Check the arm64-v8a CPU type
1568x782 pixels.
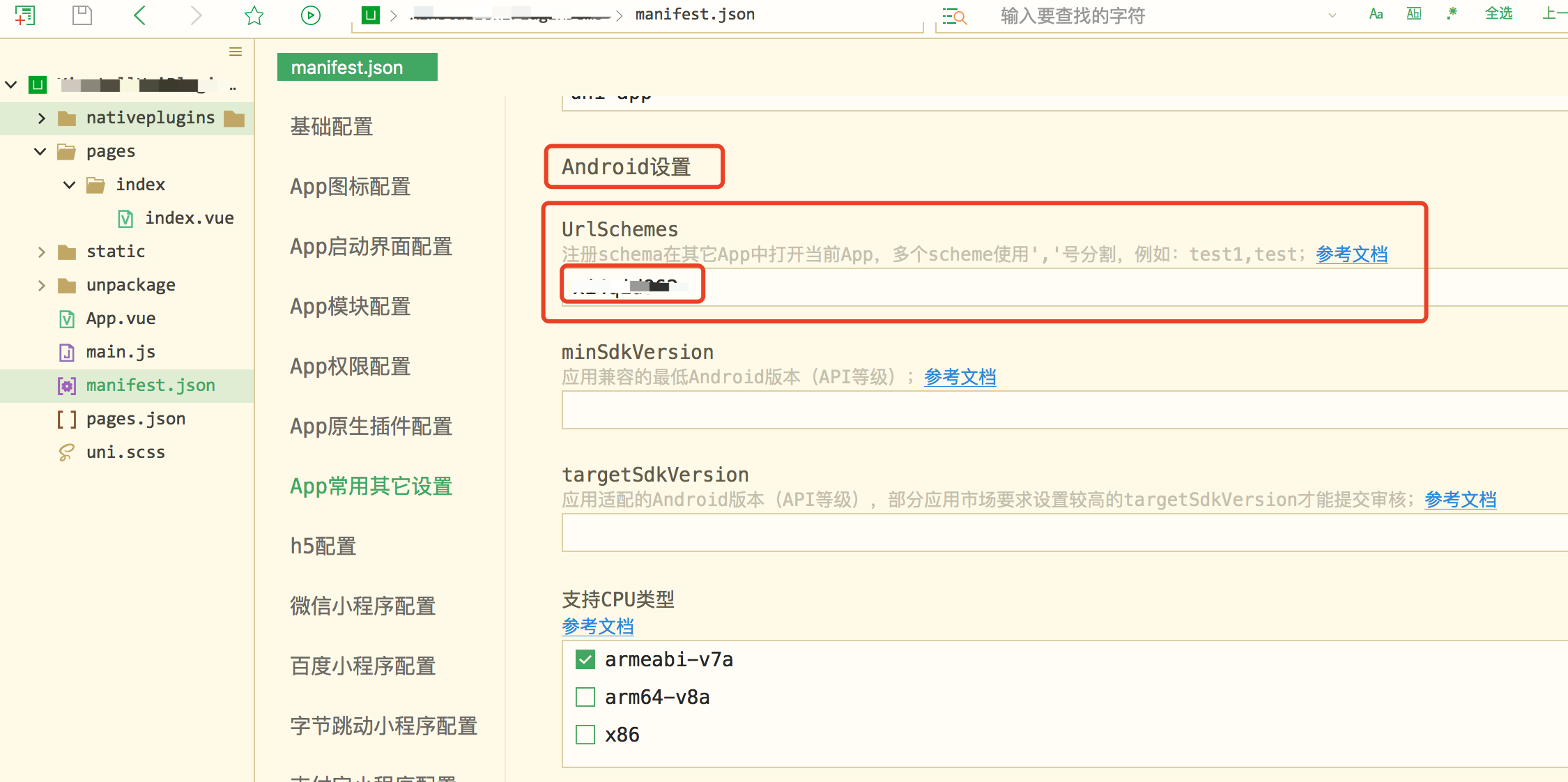coord(585,696)
